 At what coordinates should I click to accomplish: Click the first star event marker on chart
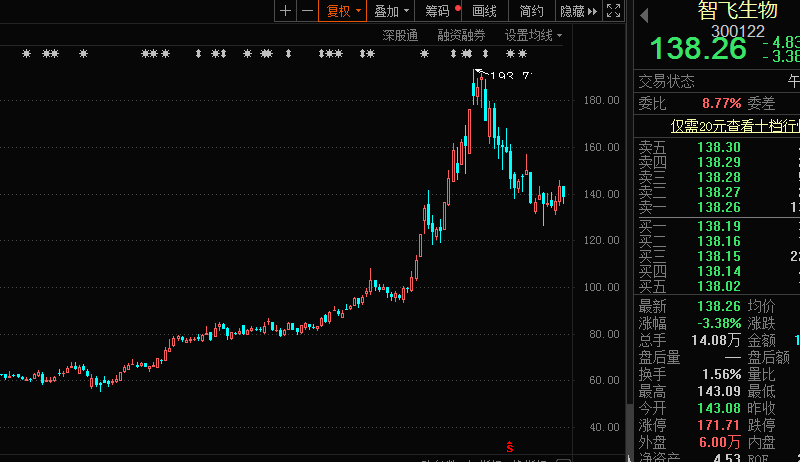(27, 53)
